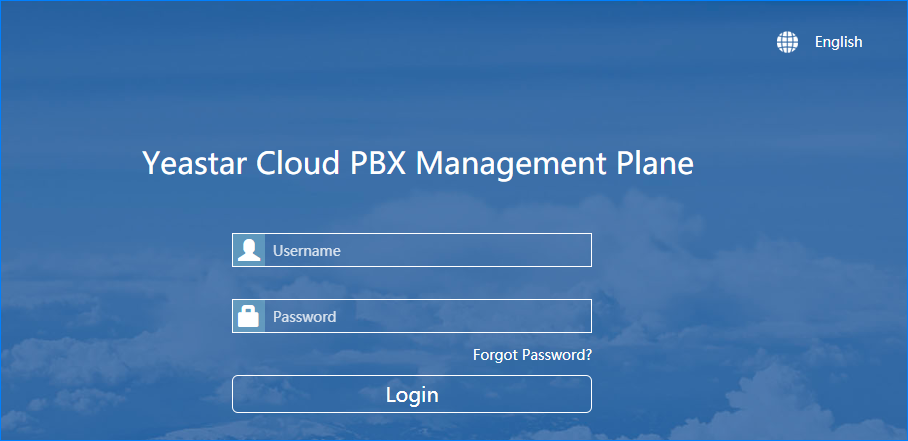The height and width of the screenshot is (441, 908).
Task: Click the user silhouette icon
Action: click(249, 250)
